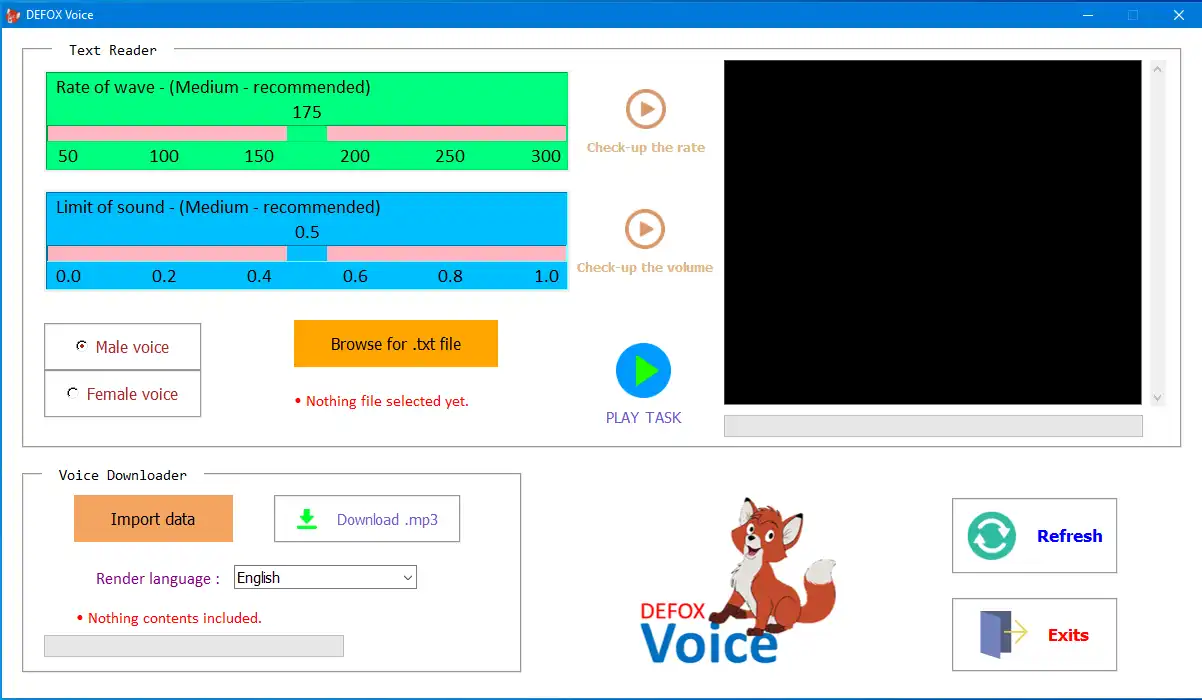Click the fox app icon in title bar
This screenshot has height=700, width=1202.
coord(14,15)
